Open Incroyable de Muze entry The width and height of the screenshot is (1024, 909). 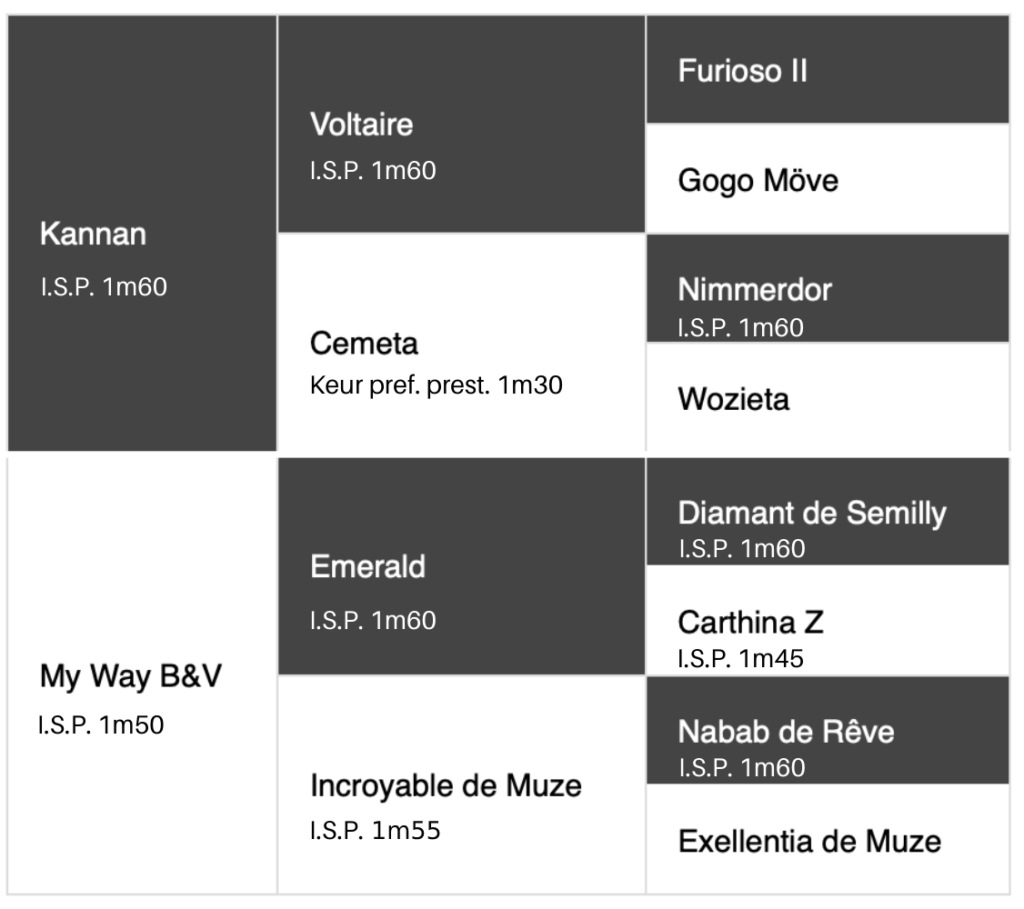(462, 785)
